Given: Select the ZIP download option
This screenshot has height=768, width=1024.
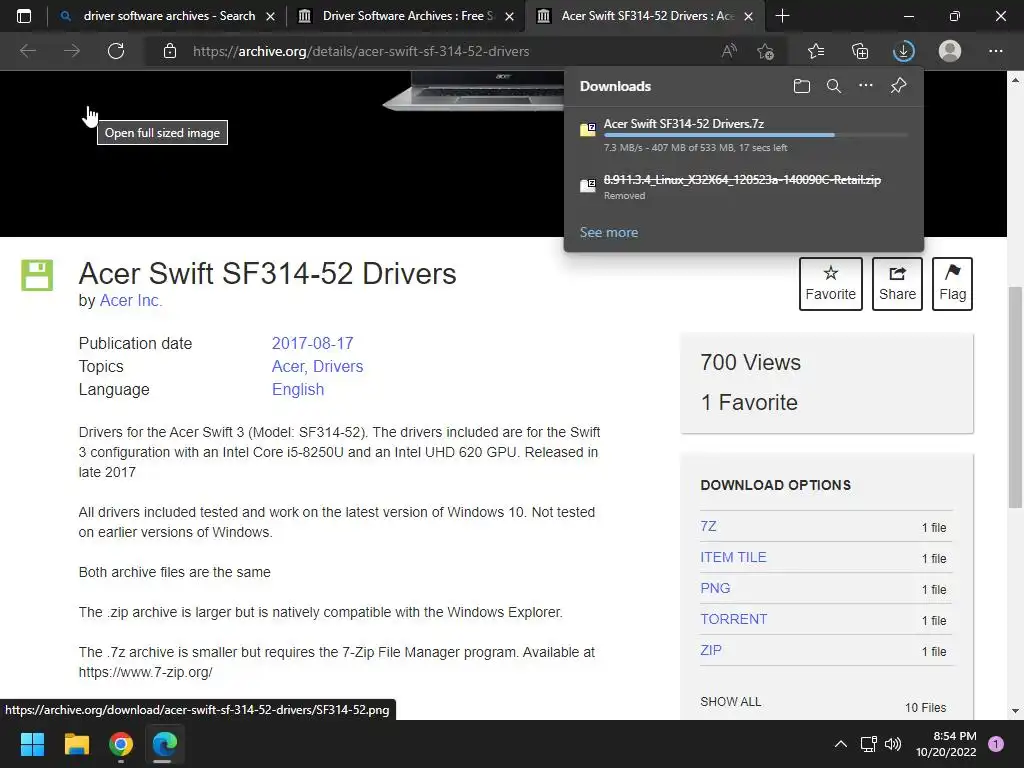Looking at the screenshot, I should click(x=711, y=650).
